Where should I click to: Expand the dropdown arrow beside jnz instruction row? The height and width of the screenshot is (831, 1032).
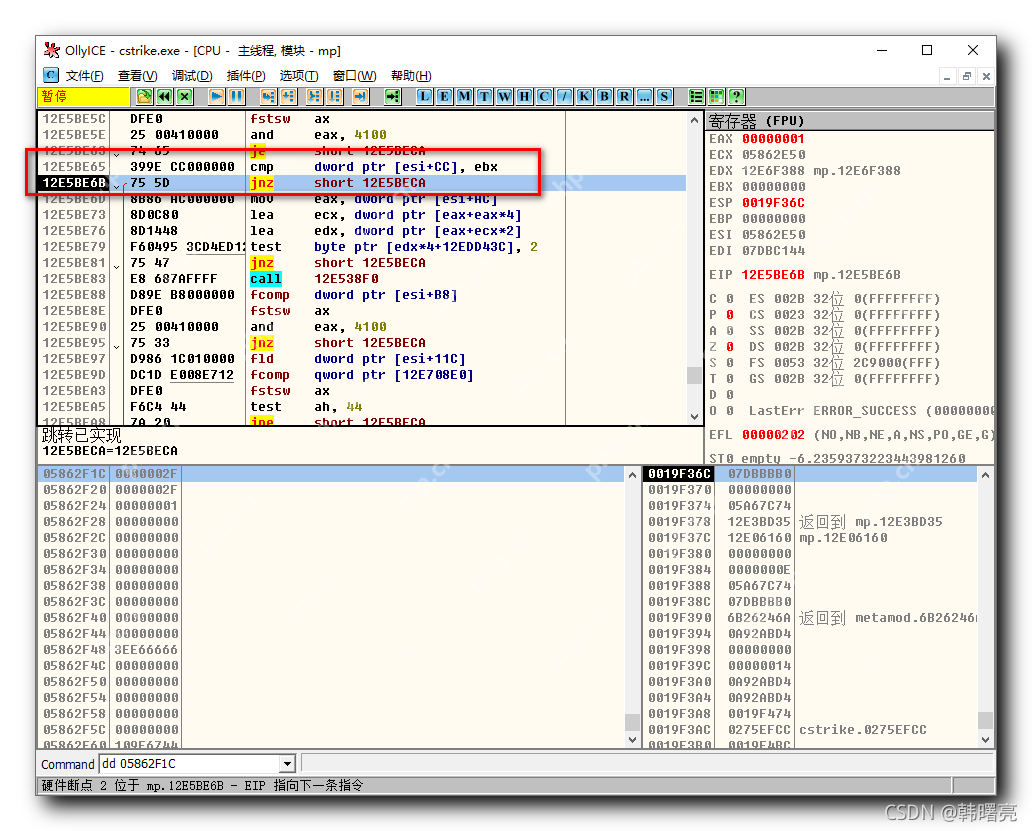pos(117,188)
